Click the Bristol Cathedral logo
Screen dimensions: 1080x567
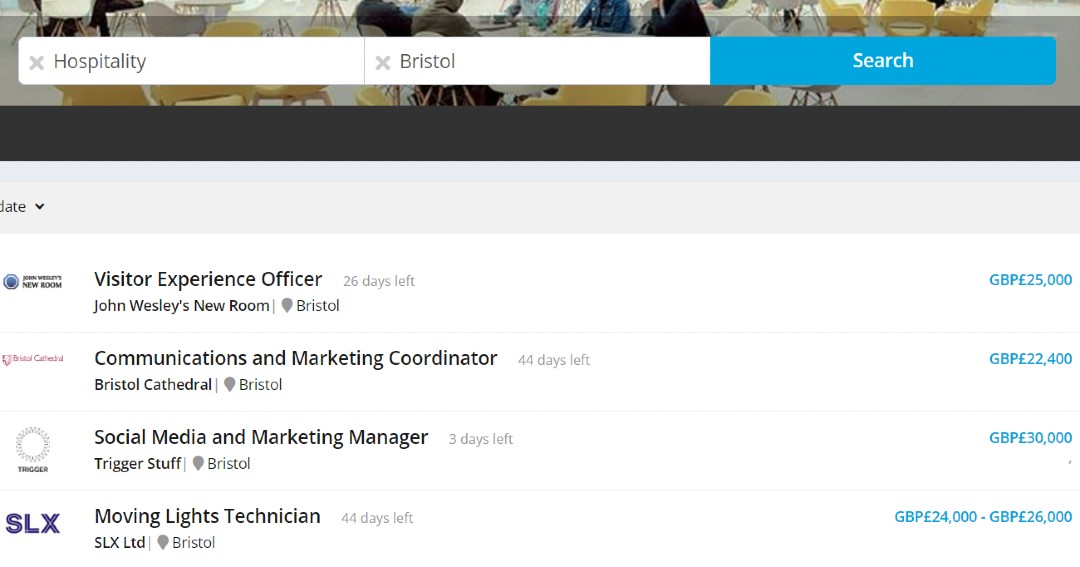tap(33, 359)
